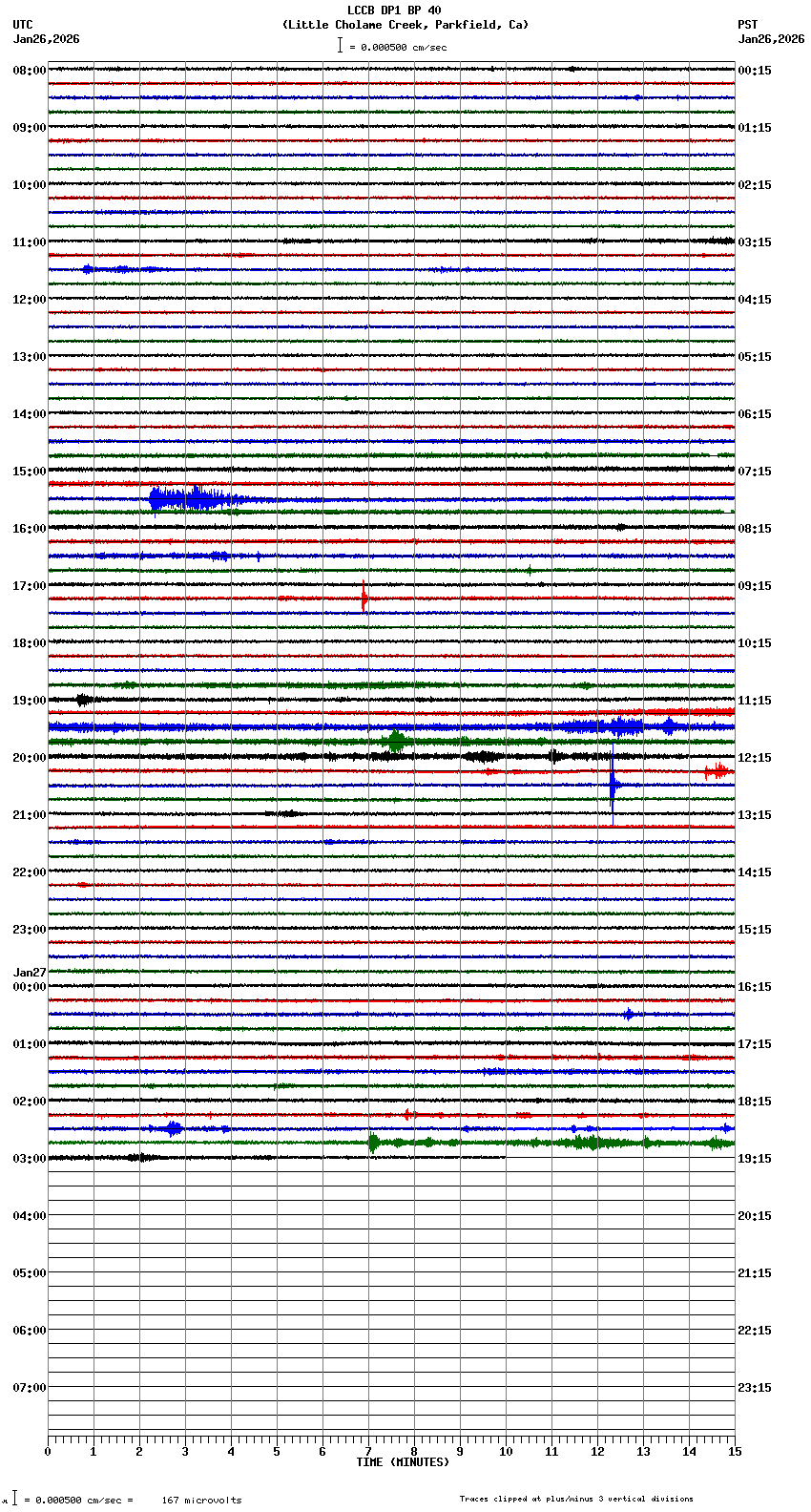Click the tall blue spike near minute 12 after 20:00
811x1512 pixels.
pos(613,786)
